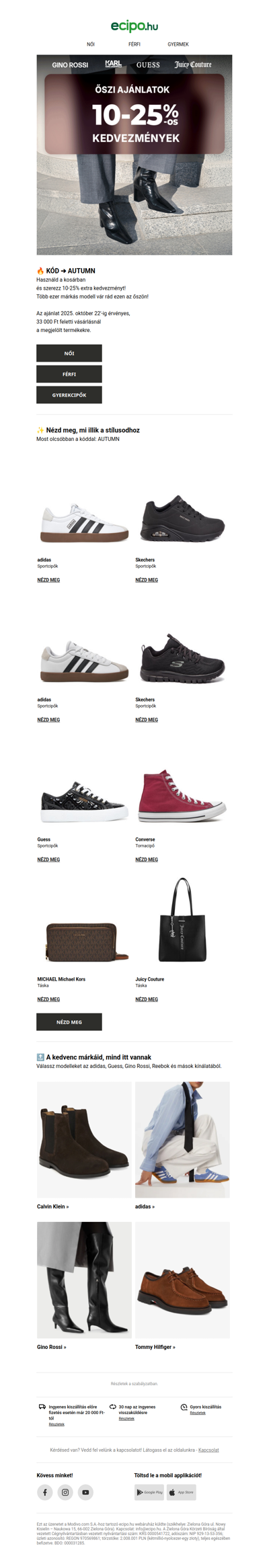Tap the App Store badge
This screenshot has width=269, height=1568.
(182, 1492)
